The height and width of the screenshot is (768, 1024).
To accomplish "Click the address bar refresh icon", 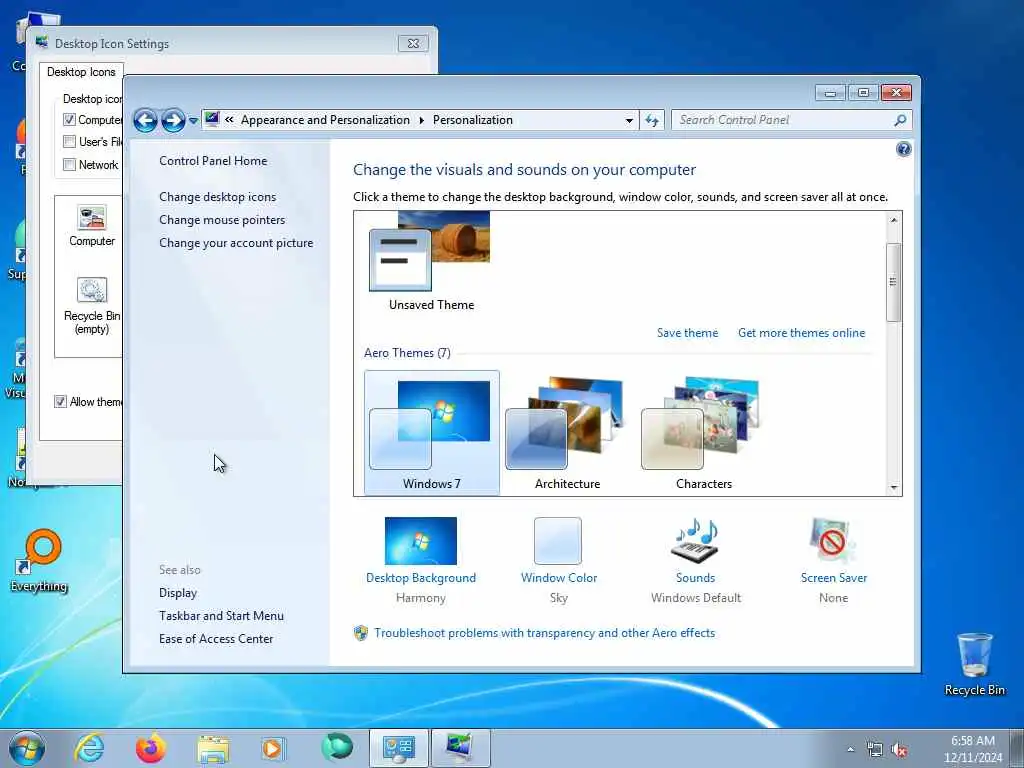I will (x=652, y=120).
